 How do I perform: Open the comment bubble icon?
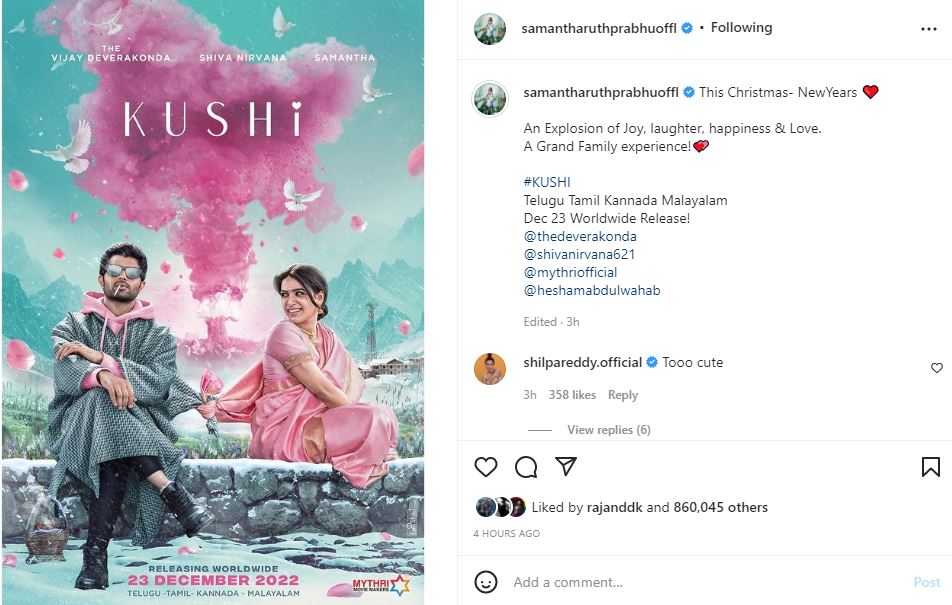coord(526,467)
